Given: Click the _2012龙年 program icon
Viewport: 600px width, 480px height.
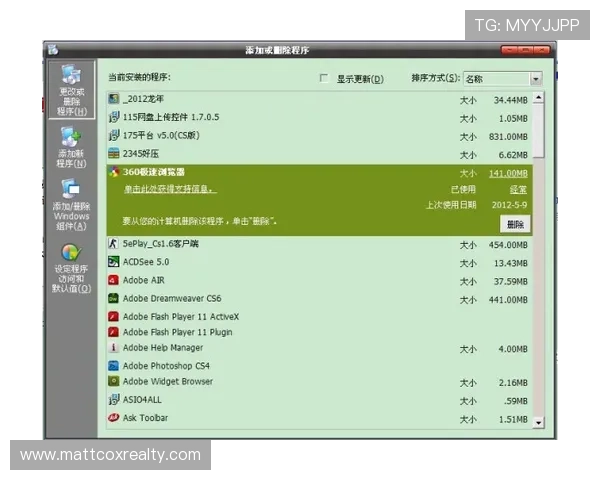Looking at the screenshot, I should click(x=114, y=99).
